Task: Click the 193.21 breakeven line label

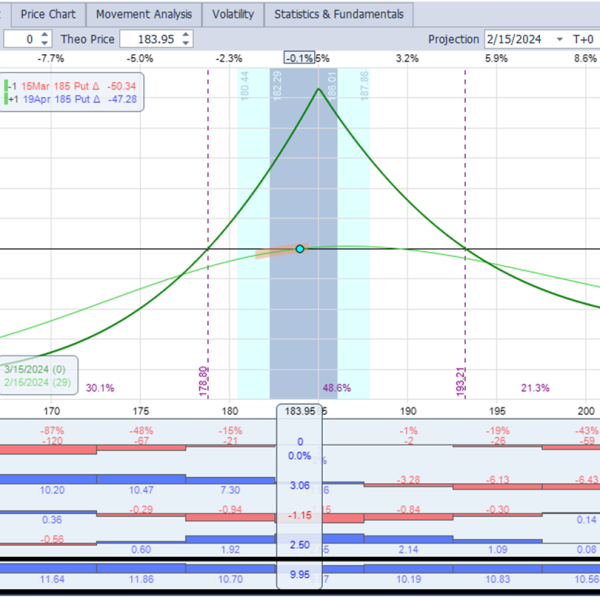Action: [461, 383]
